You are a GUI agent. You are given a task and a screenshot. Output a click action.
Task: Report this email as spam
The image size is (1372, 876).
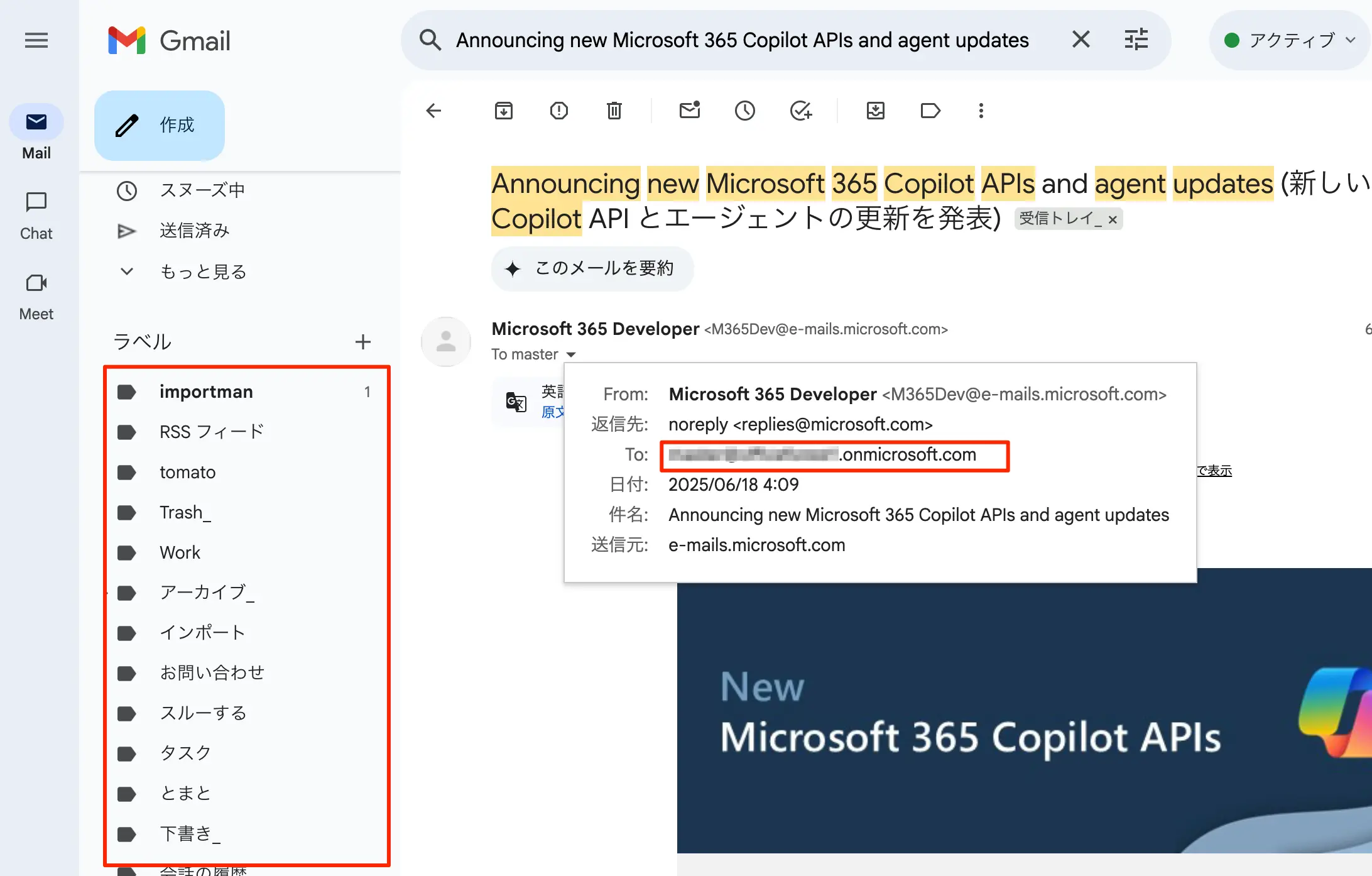(x=559, y=111)
